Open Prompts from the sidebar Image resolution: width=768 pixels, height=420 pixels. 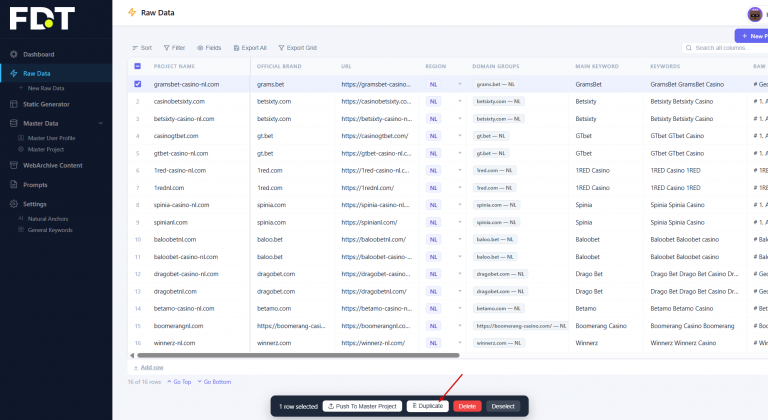coord(35,185)
